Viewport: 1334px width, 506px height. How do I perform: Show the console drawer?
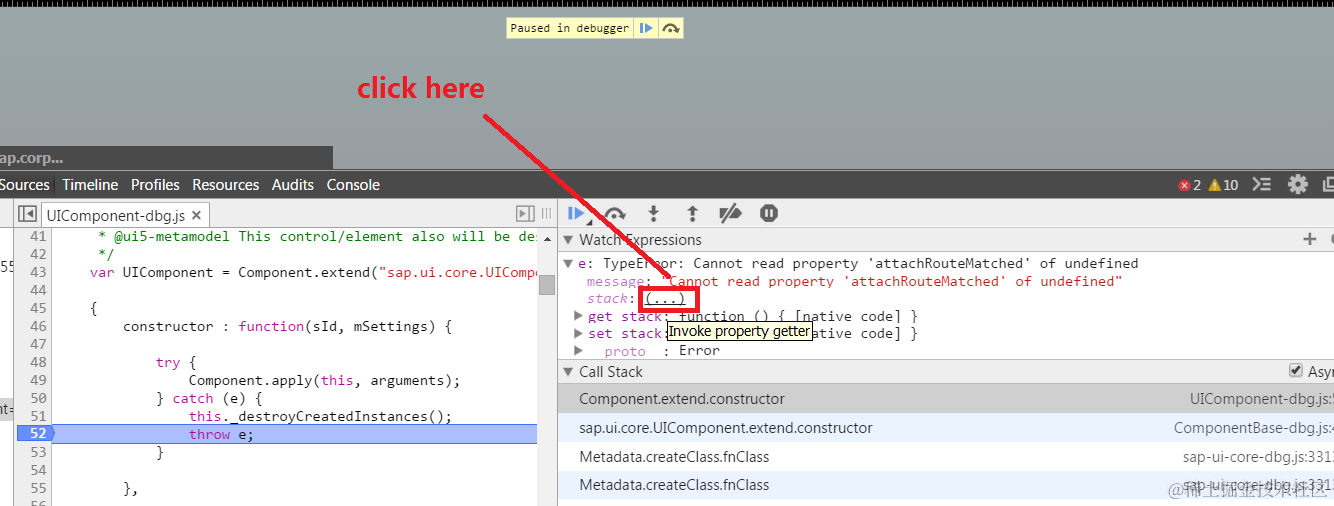(1262, 185)
